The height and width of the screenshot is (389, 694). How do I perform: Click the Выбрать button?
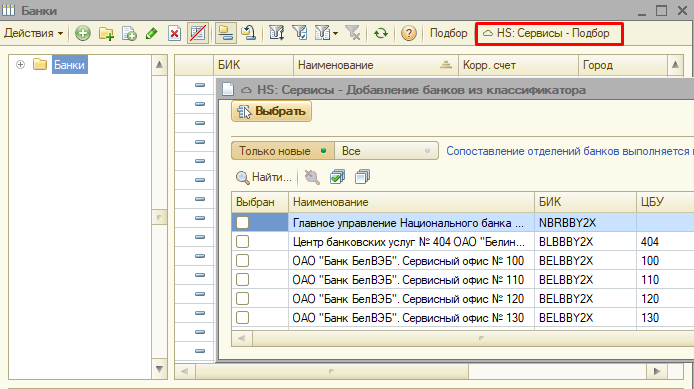[x=271, y=111]
